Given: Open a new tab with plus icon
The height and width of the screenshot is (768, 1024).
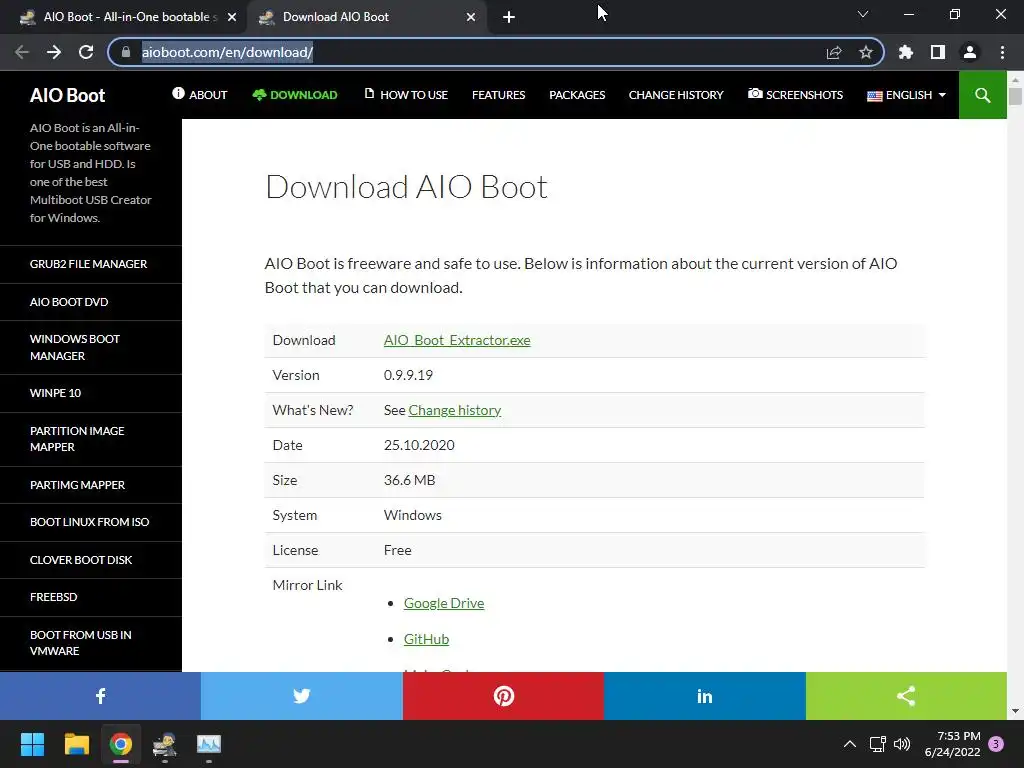Looking at the screenshot, I should pos(509,17).
